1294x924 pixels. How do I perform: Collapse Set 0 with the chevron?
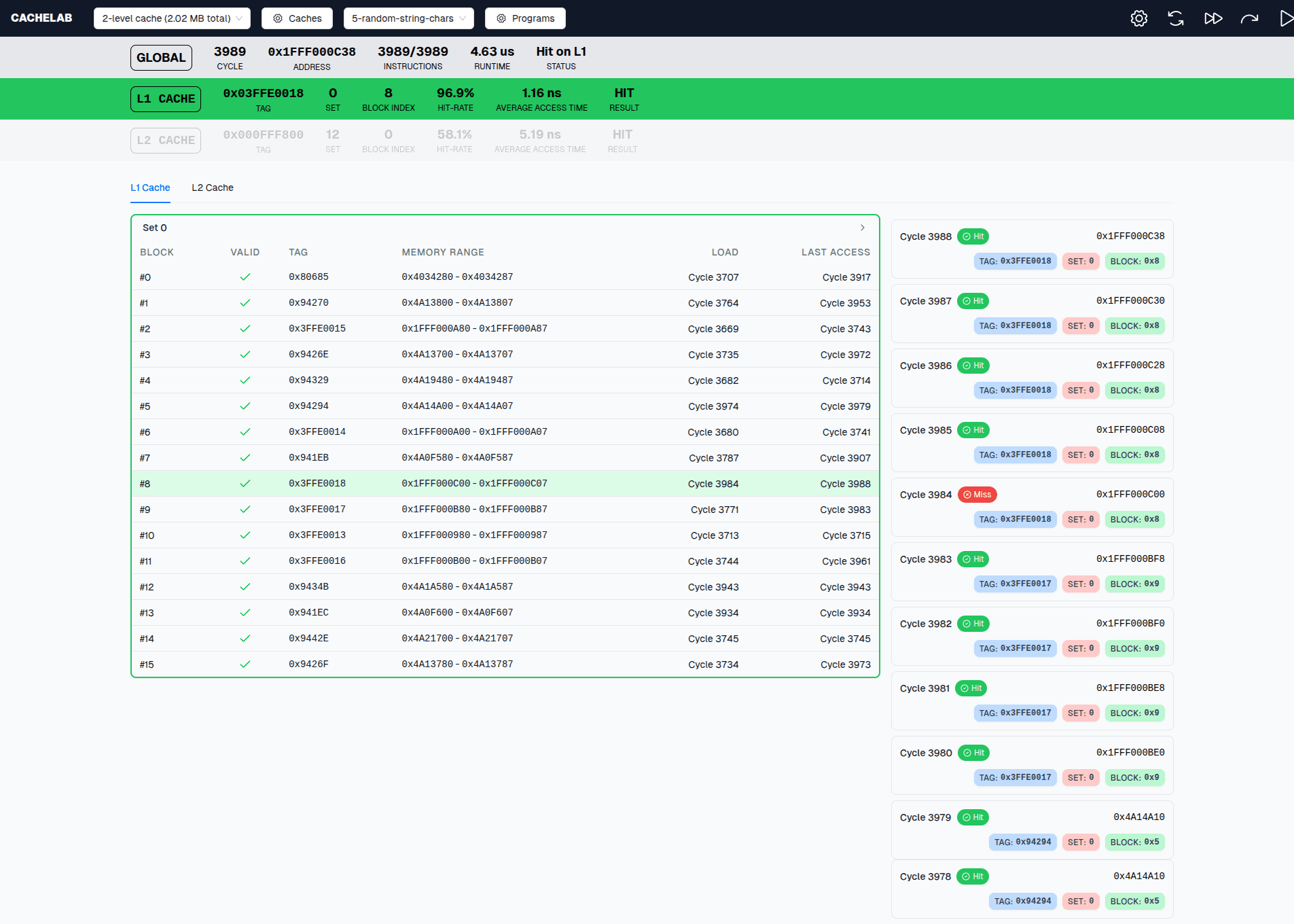point(863,228)
